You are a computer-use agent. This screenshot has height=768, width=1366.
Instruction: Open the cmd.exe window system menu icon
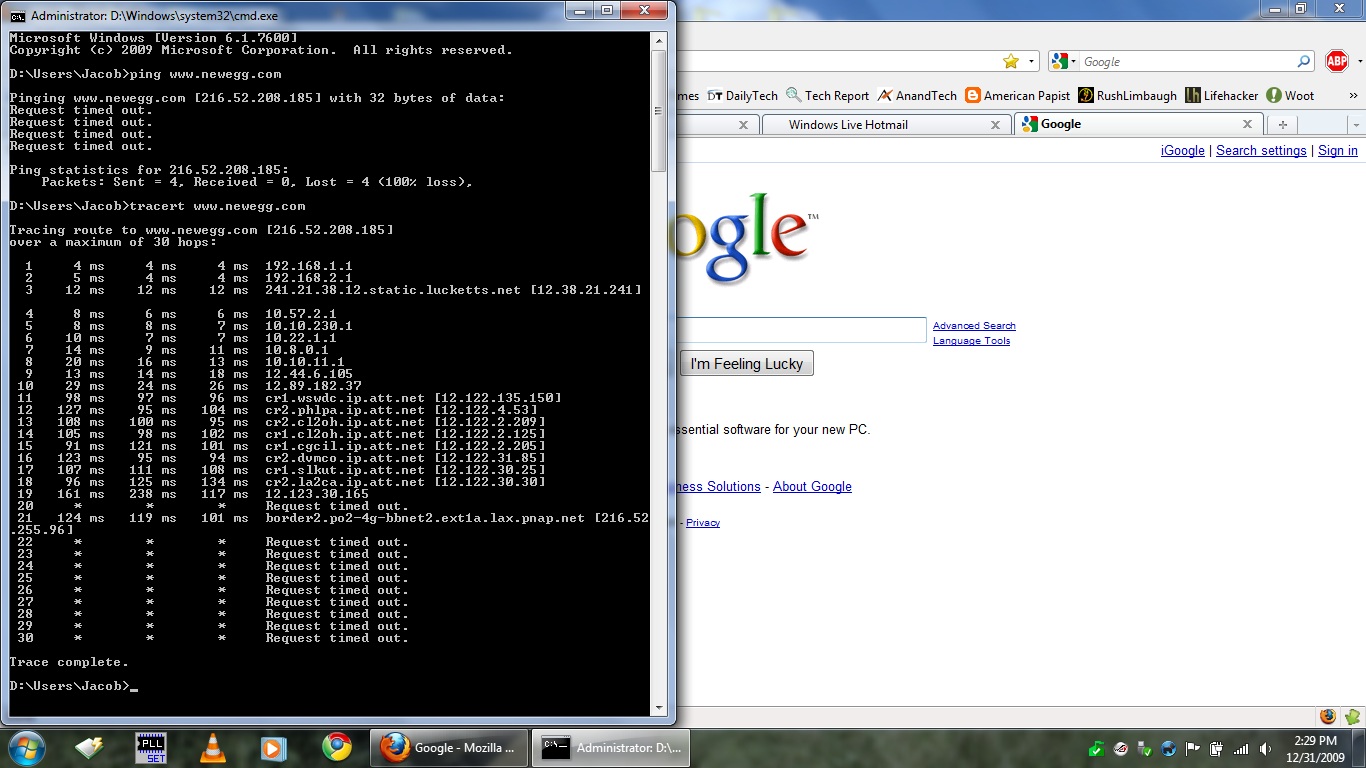click(17, 16)
